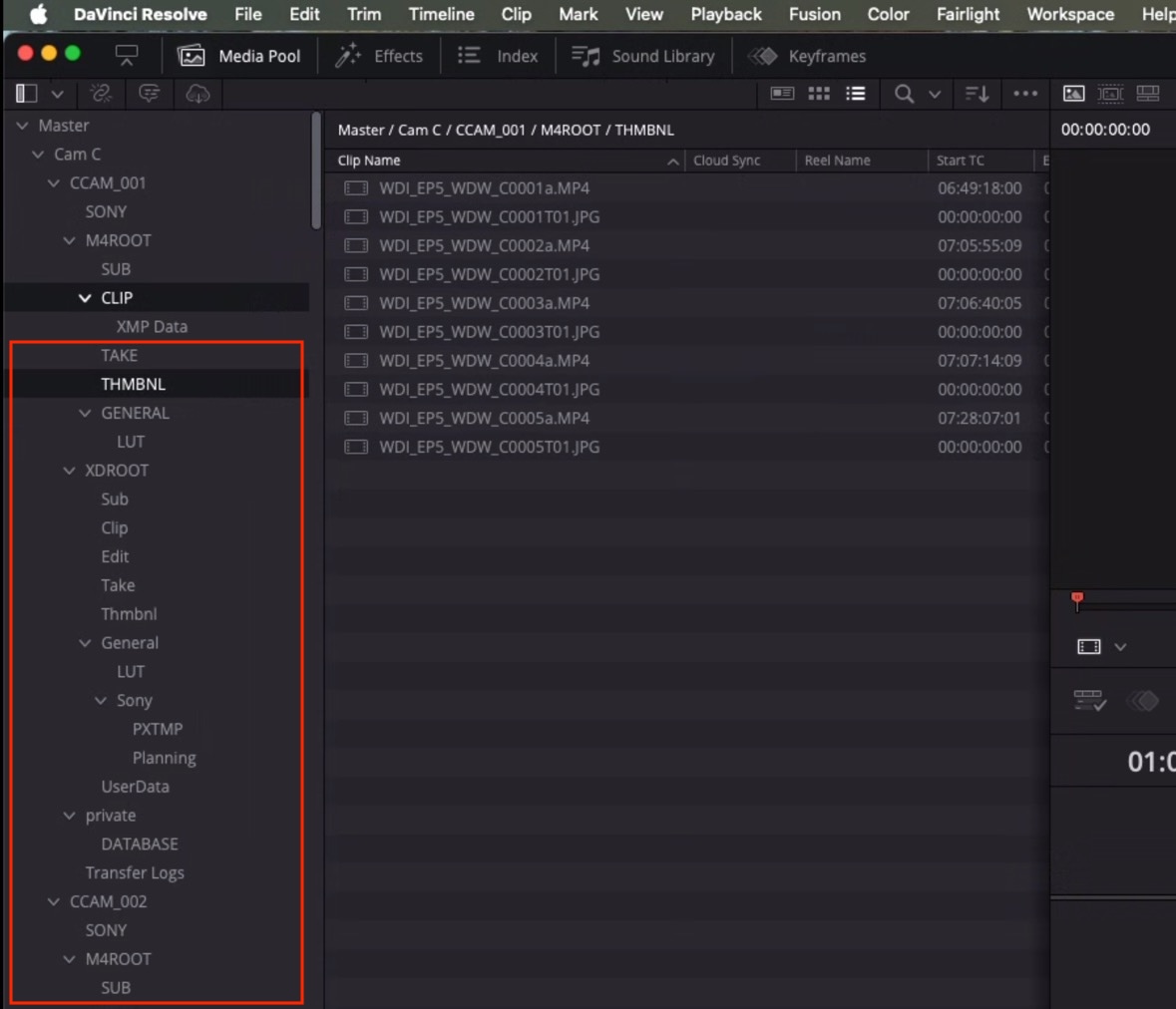Select the safe area overlay viewer icon

[x=1111, y=94]
